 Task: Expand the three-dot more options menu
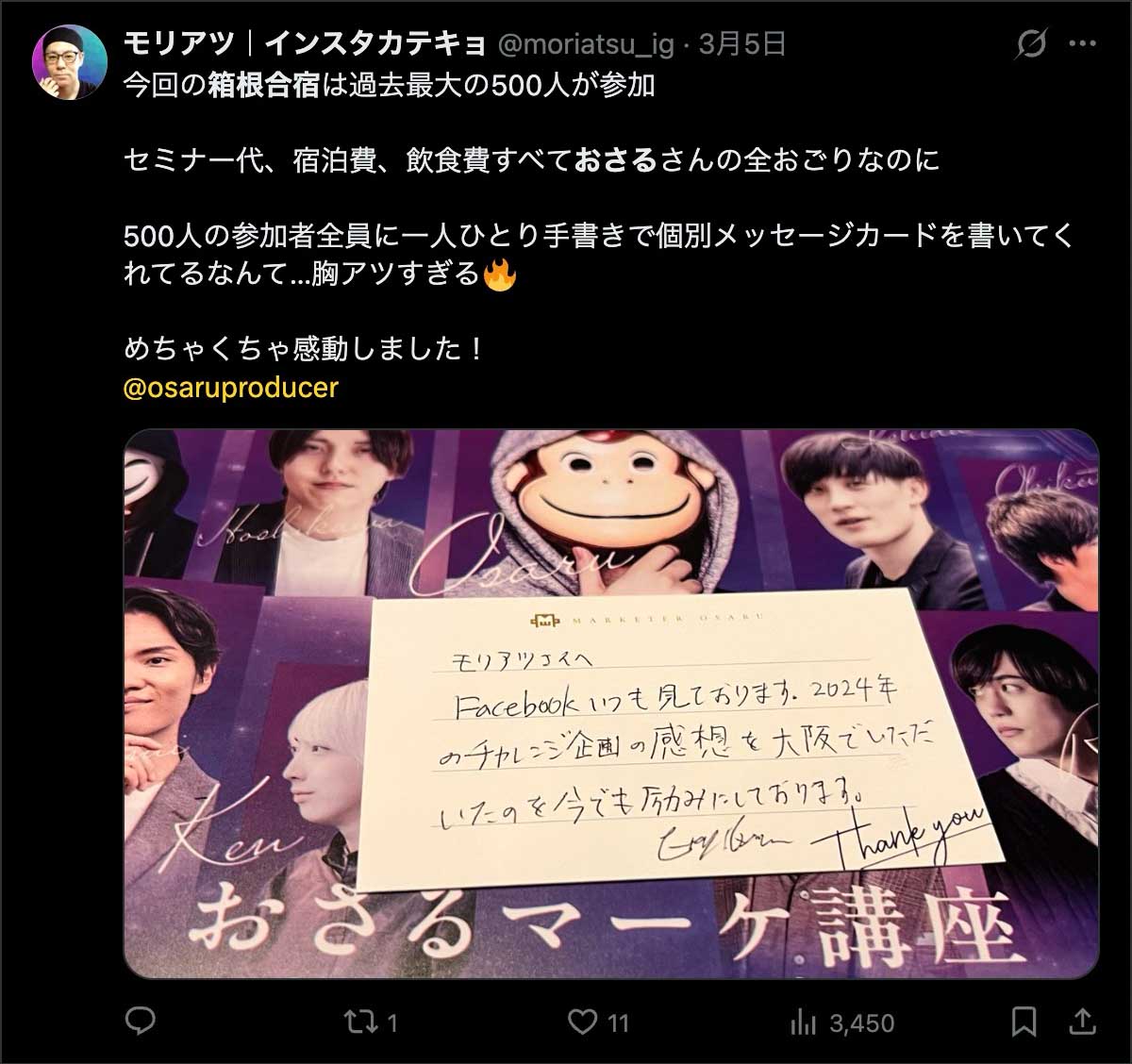1082,43
